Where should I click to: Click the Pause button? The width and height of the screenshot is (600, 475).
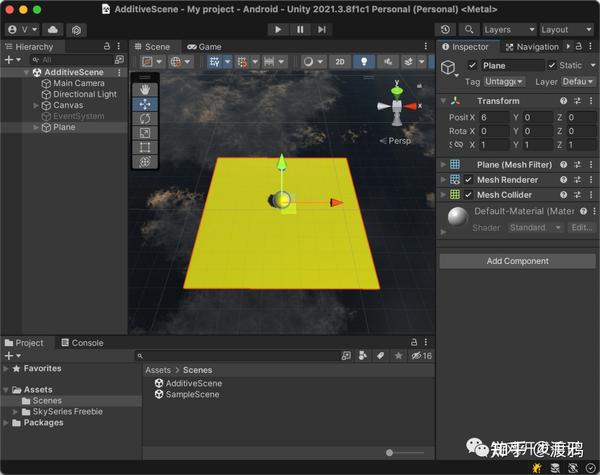click(x=300, y=29)
